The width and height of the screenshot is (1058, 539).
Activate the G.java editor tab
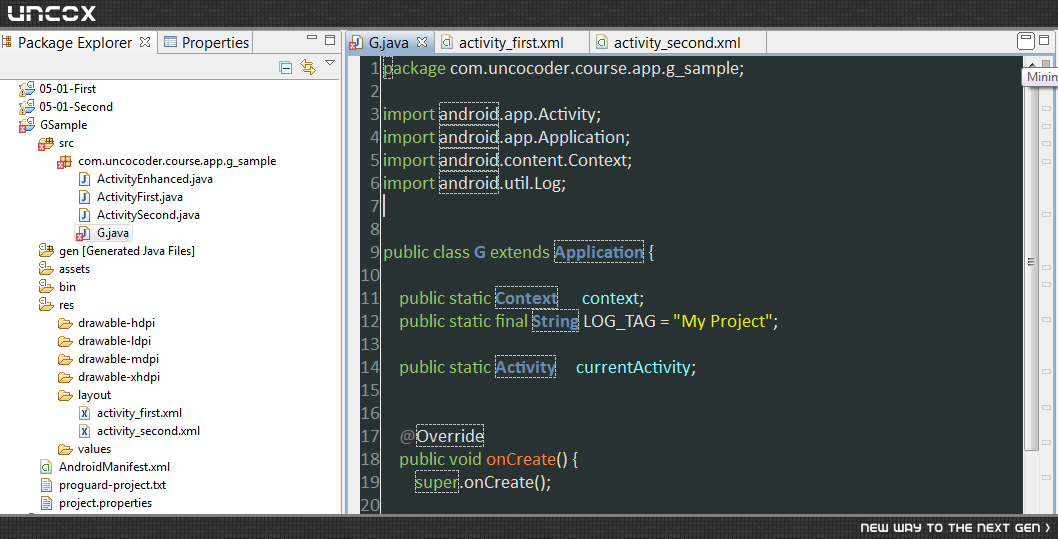(x=388, y=42)
